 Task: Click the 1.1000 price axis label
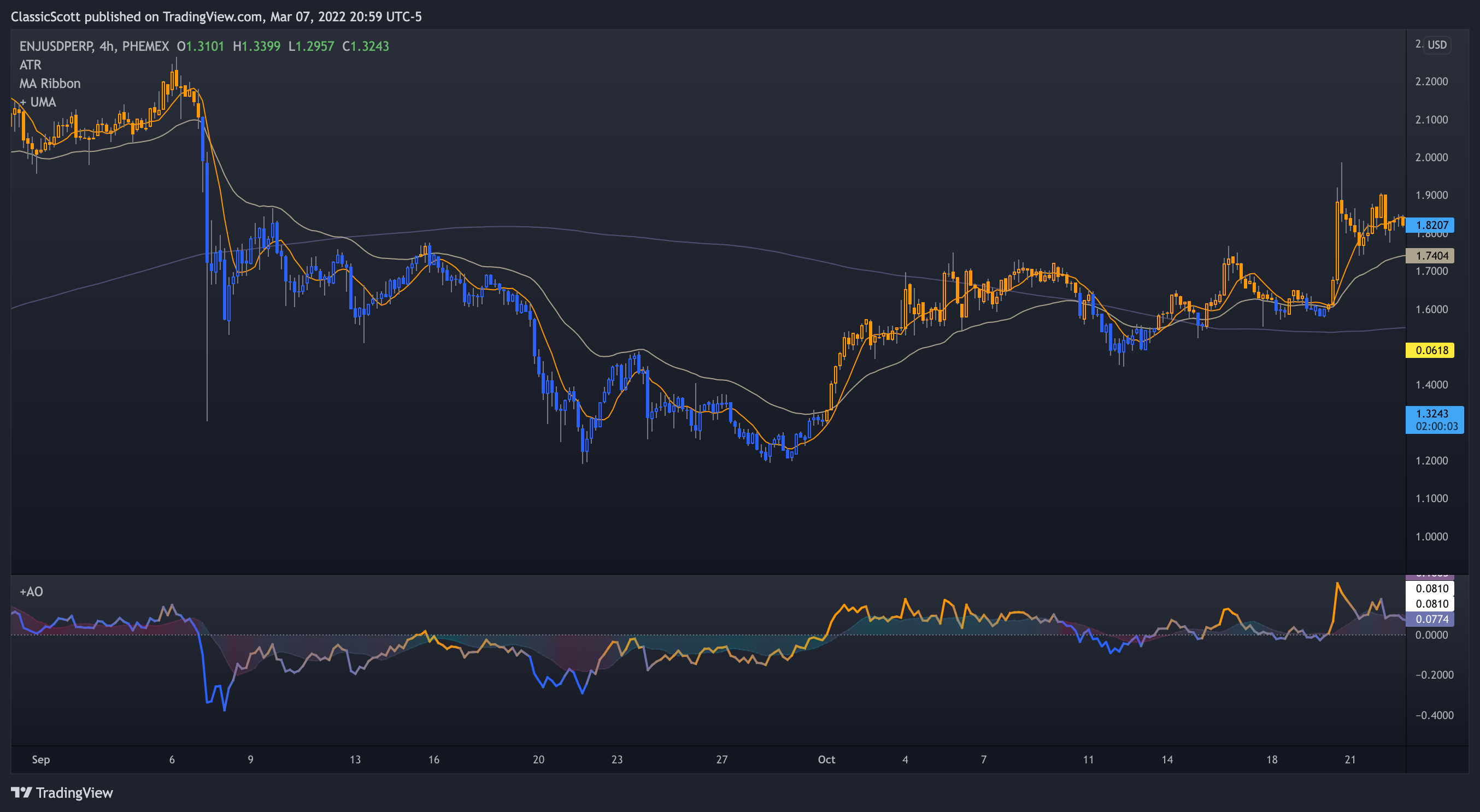point(1431,498)
